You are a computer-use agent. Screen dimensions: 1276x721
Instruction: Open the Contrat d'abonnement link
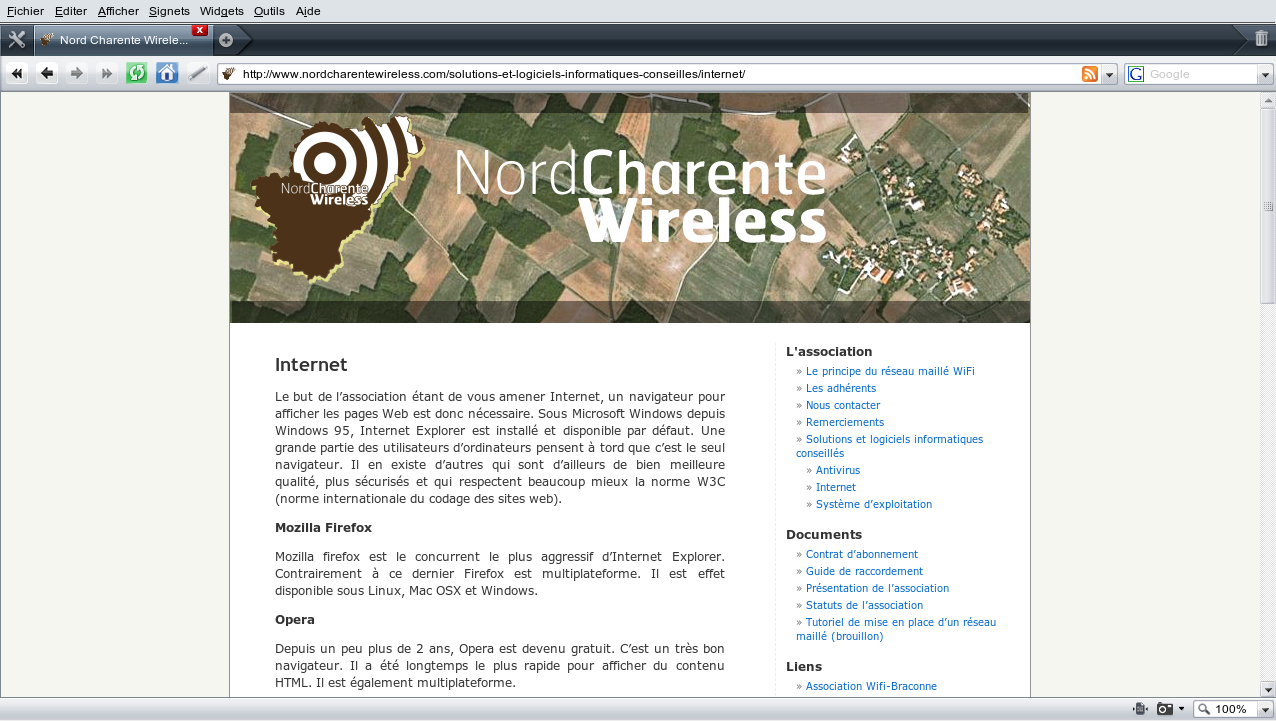pyautogui.click(x=861, y=554)
